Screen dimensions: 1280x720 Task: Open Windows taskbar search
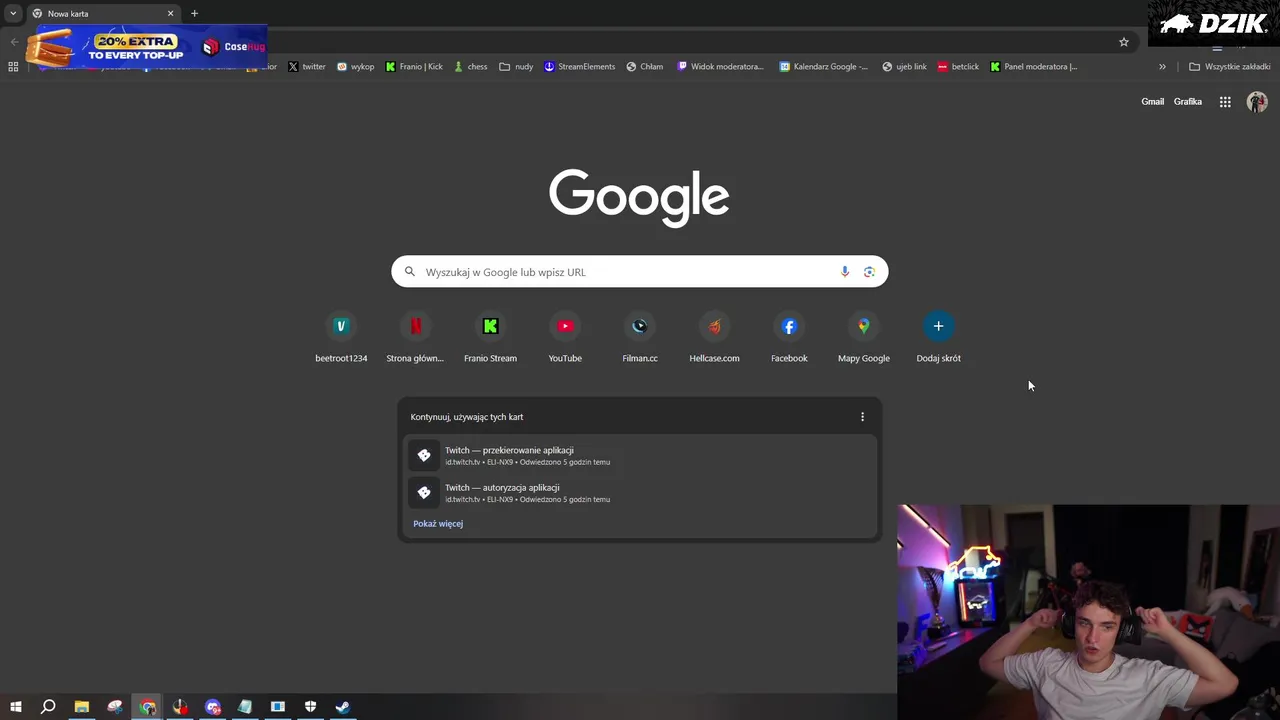pos(48,707)
